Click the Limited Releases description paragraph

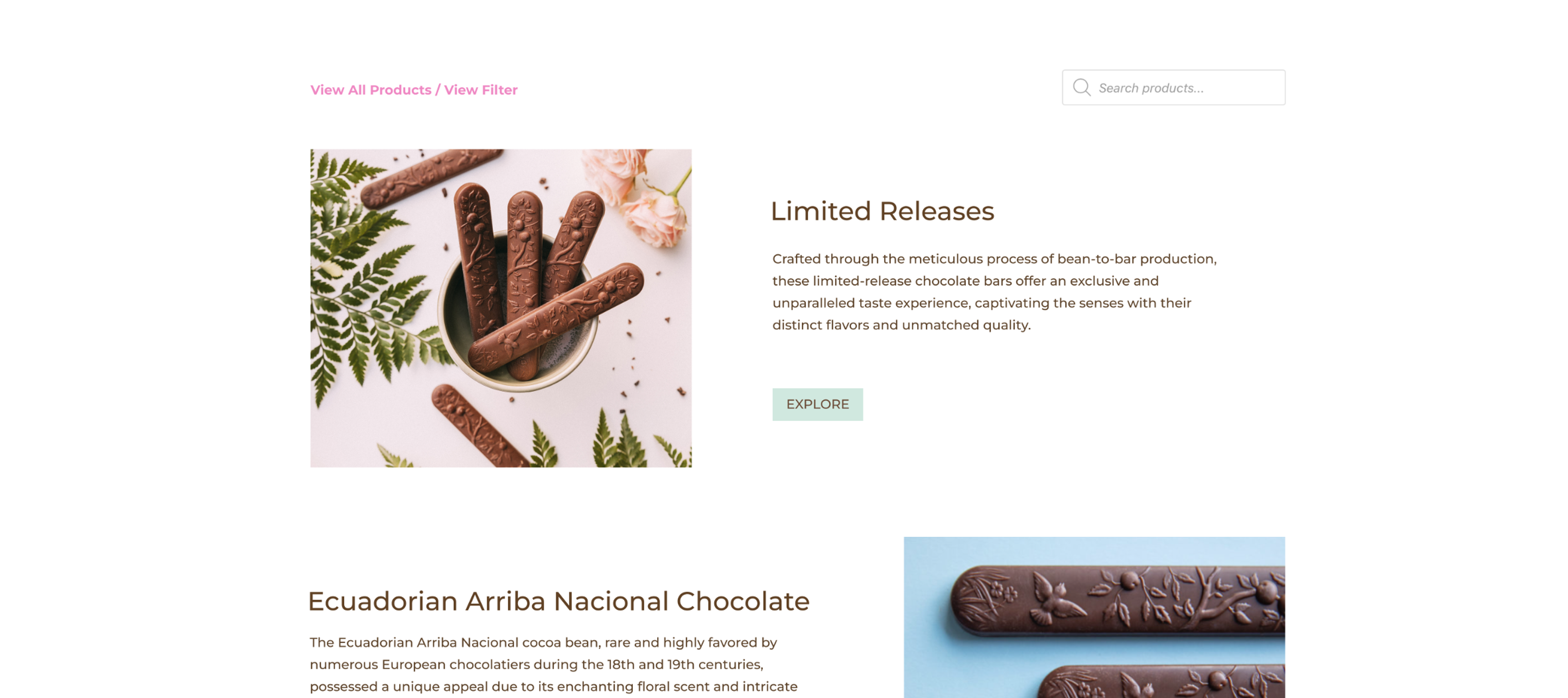(995, 291)
